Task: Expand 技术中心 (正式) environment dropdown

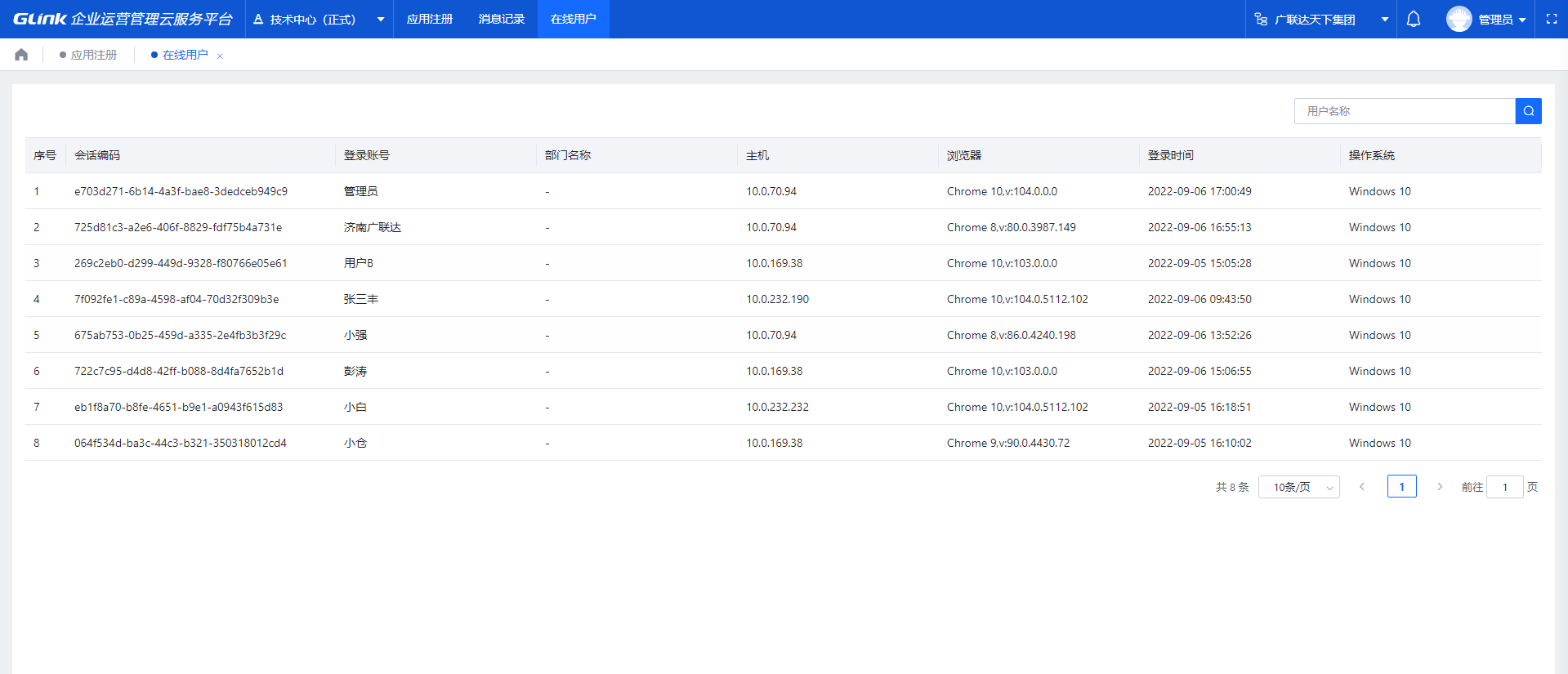Action: tap(380, 19)
